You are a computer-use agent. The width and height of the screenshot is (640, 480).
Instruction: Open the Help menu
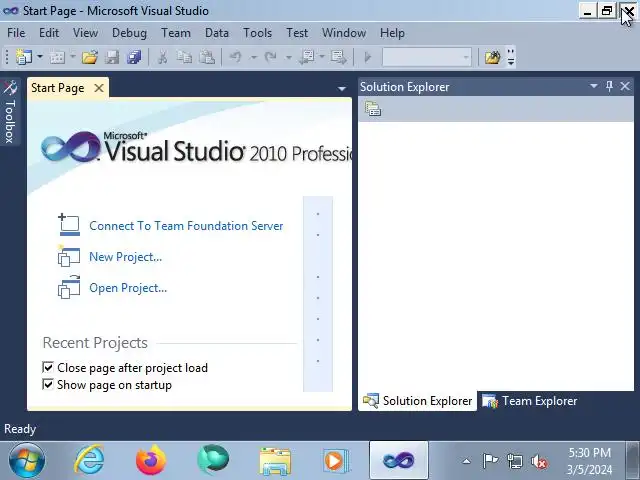point(392,33)
